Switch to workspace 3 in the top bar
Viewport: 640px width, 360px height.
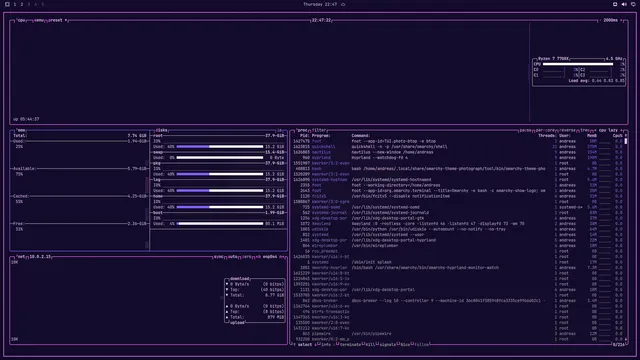click(x=29, y=4)
